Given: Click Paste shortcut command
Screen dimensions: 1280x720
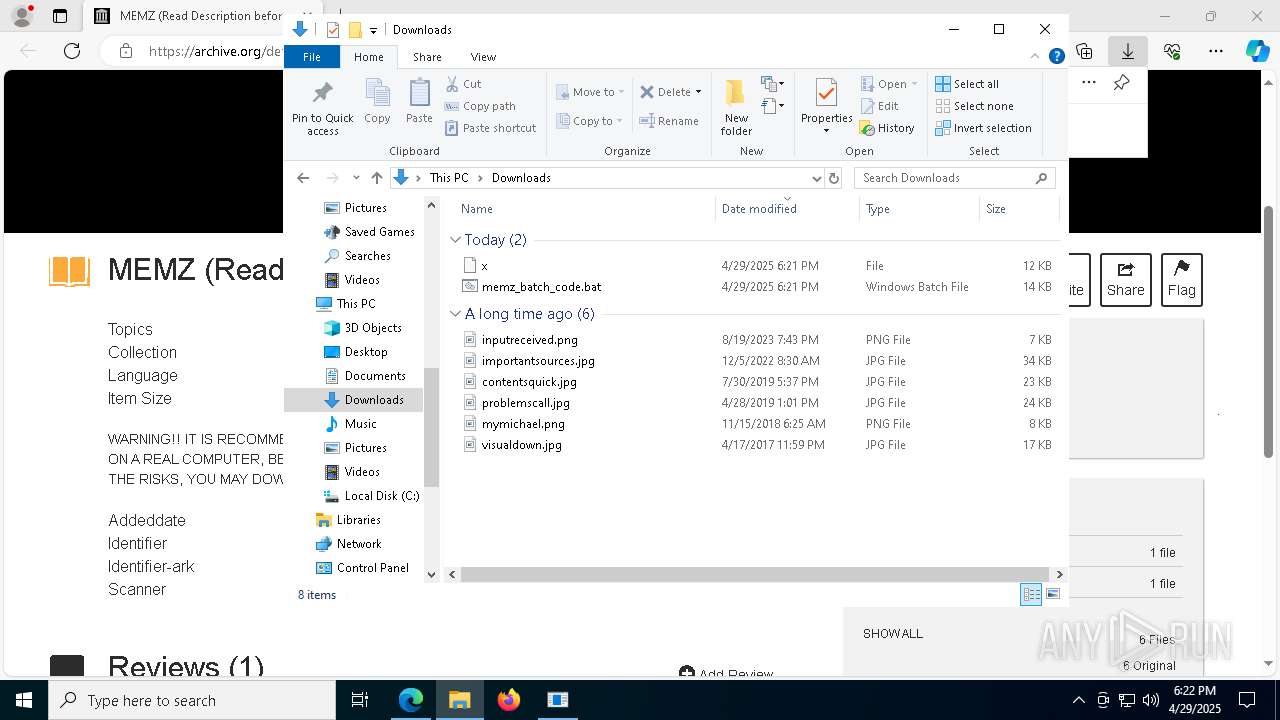Looking at the screenshot, I should 491,128.
